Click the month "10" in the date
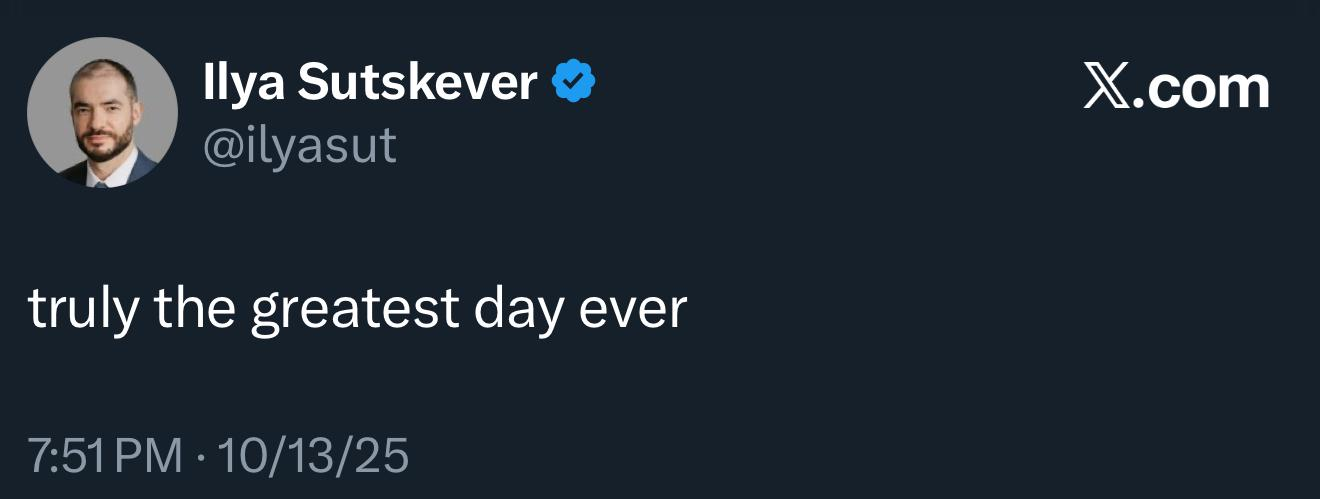1320x499 pixels. tap(238, 456)
